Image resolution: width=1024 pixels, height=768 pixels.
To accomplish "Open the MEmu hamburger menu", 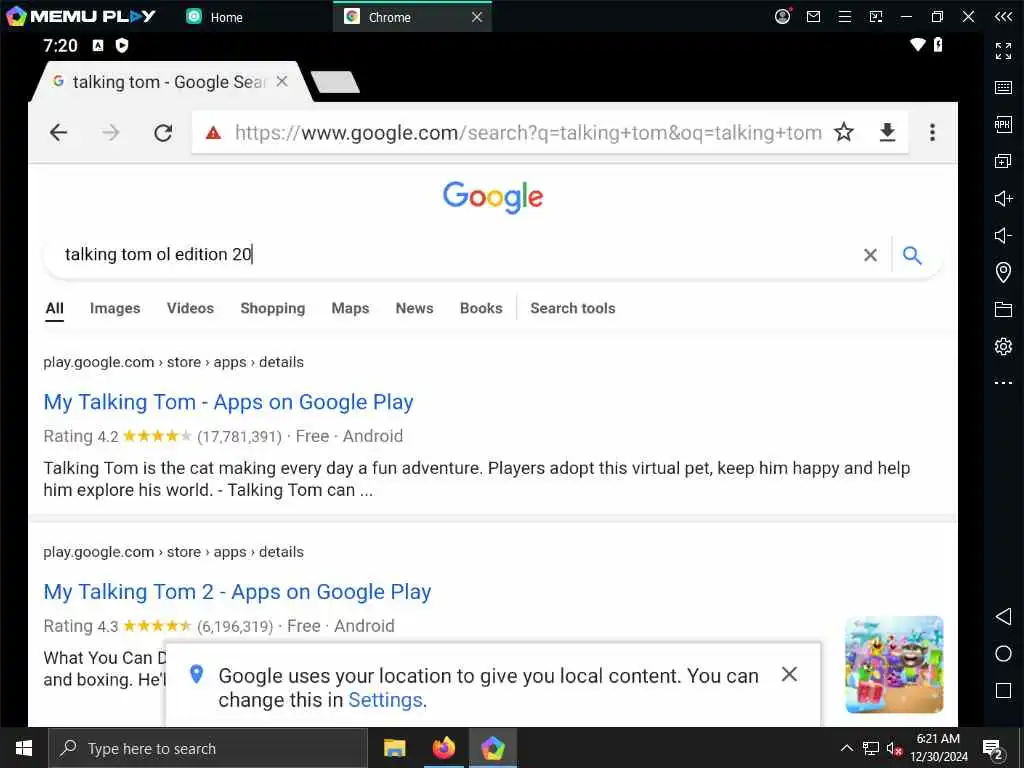I will click(844, 16).
